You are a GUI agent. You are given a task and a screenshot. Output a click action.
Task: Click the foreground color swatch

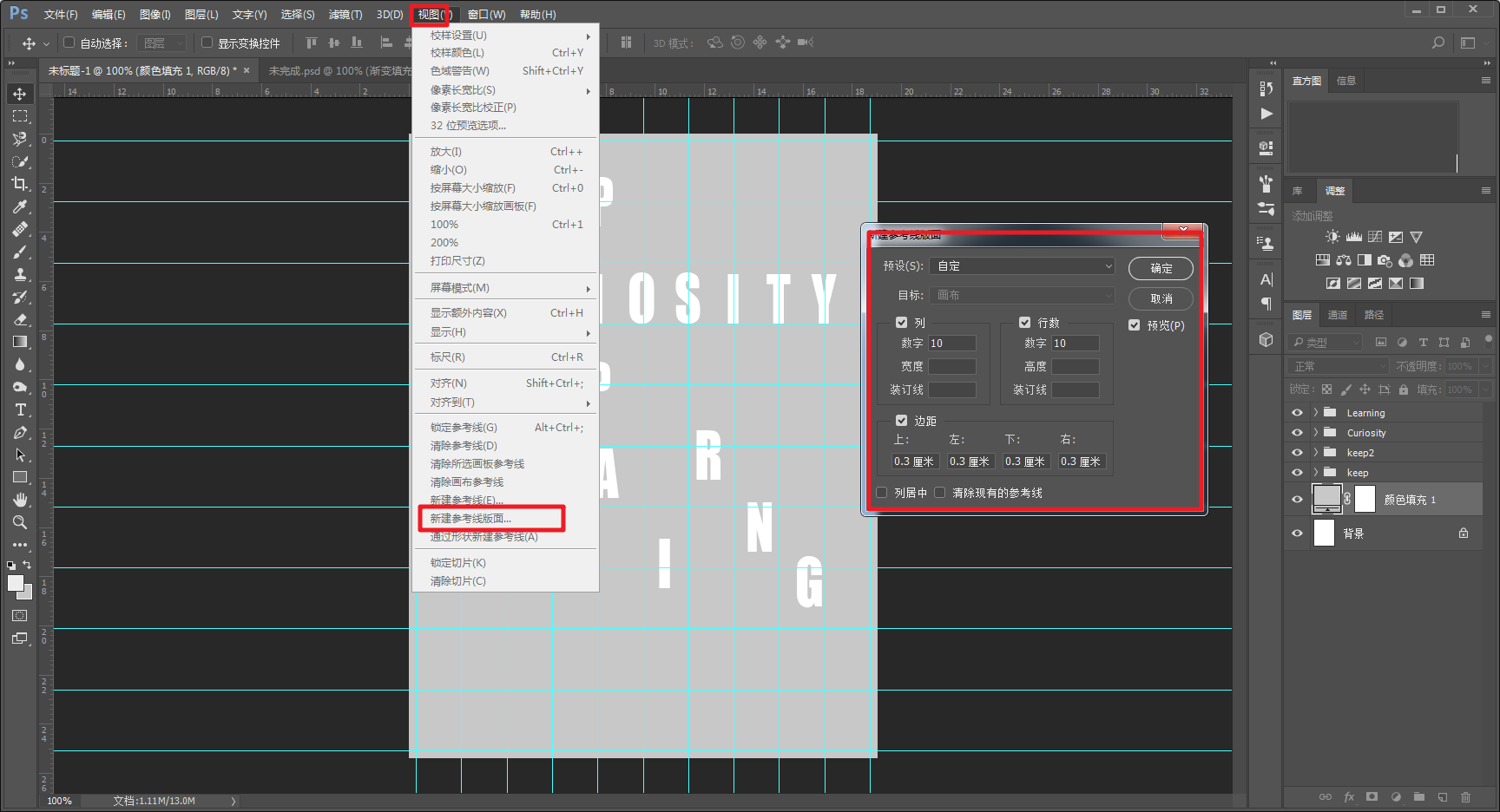point(16,584)
